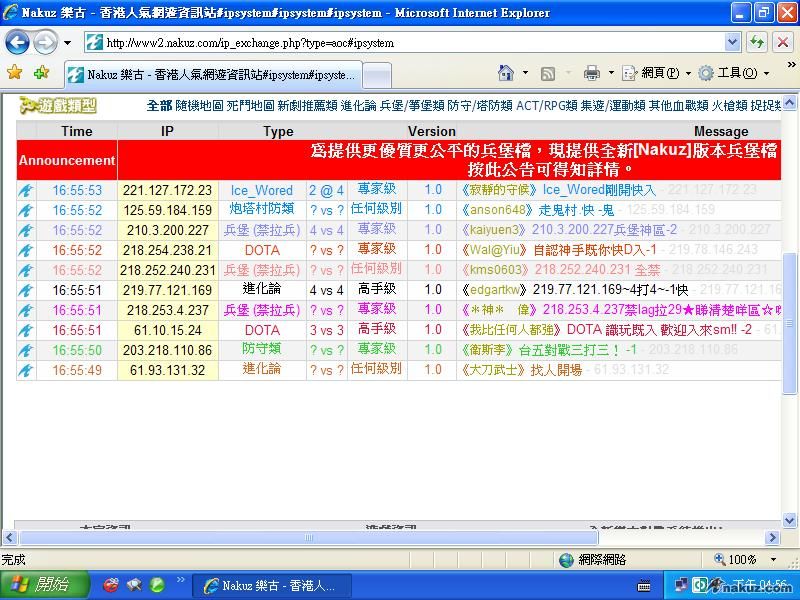Open the Windows 開始 Start button

[x=40, y=585]
